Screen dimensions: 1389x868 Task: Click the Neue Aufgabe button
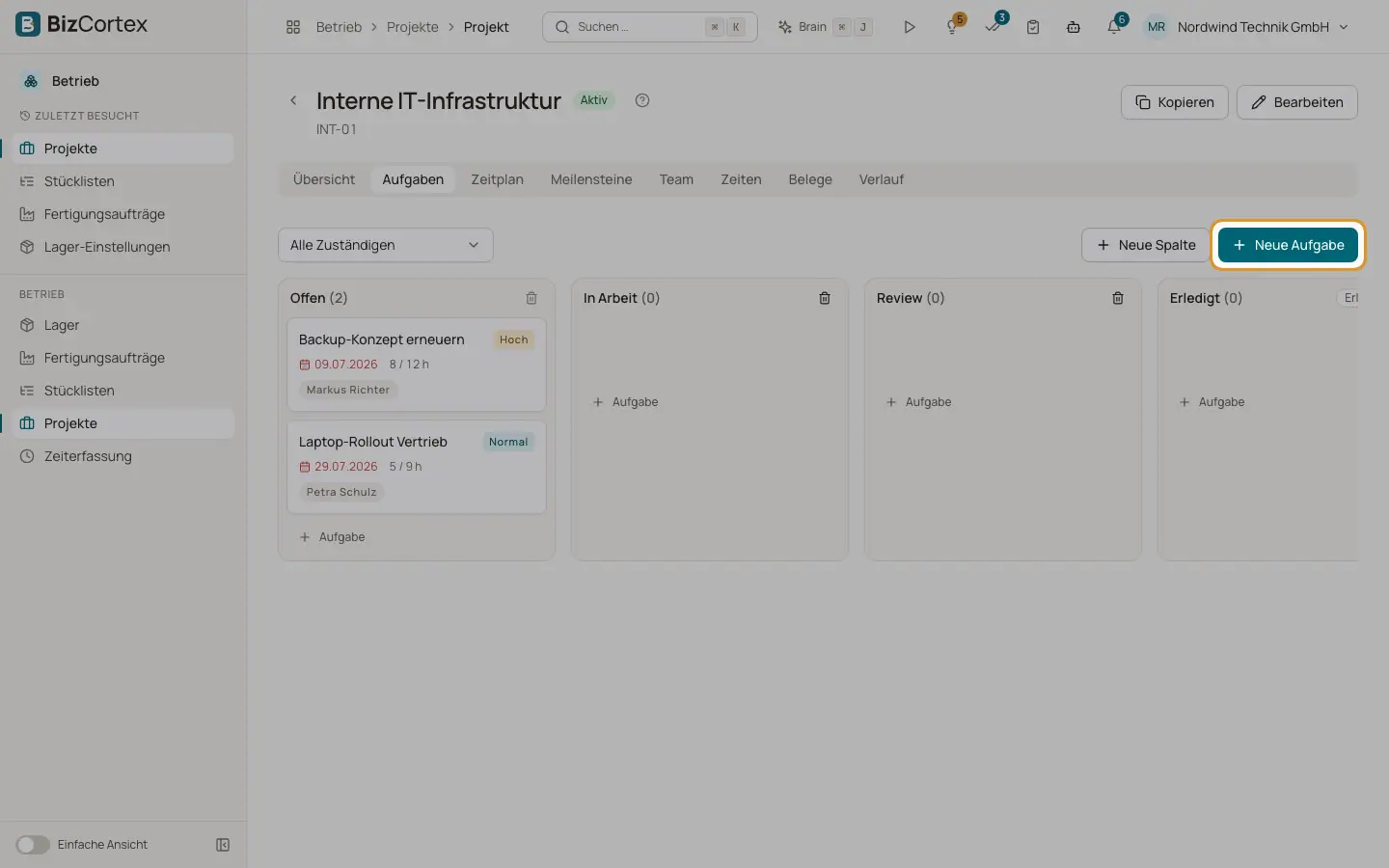pyautogui.click(x=1288, y=245)
